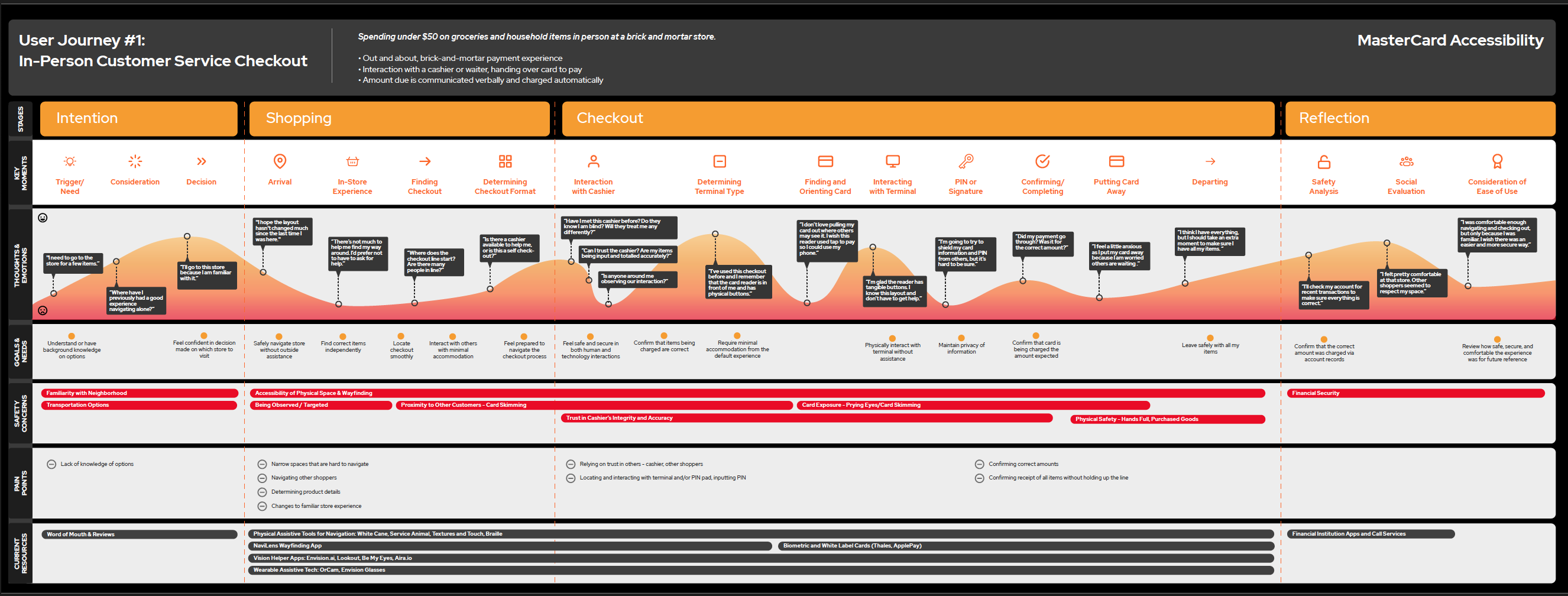The height and width of the screenshot is (596, 1568).
Task: Click Wearable Assistive Tech: OrCam, Envision Glasses bar
Action: (761, 571)
